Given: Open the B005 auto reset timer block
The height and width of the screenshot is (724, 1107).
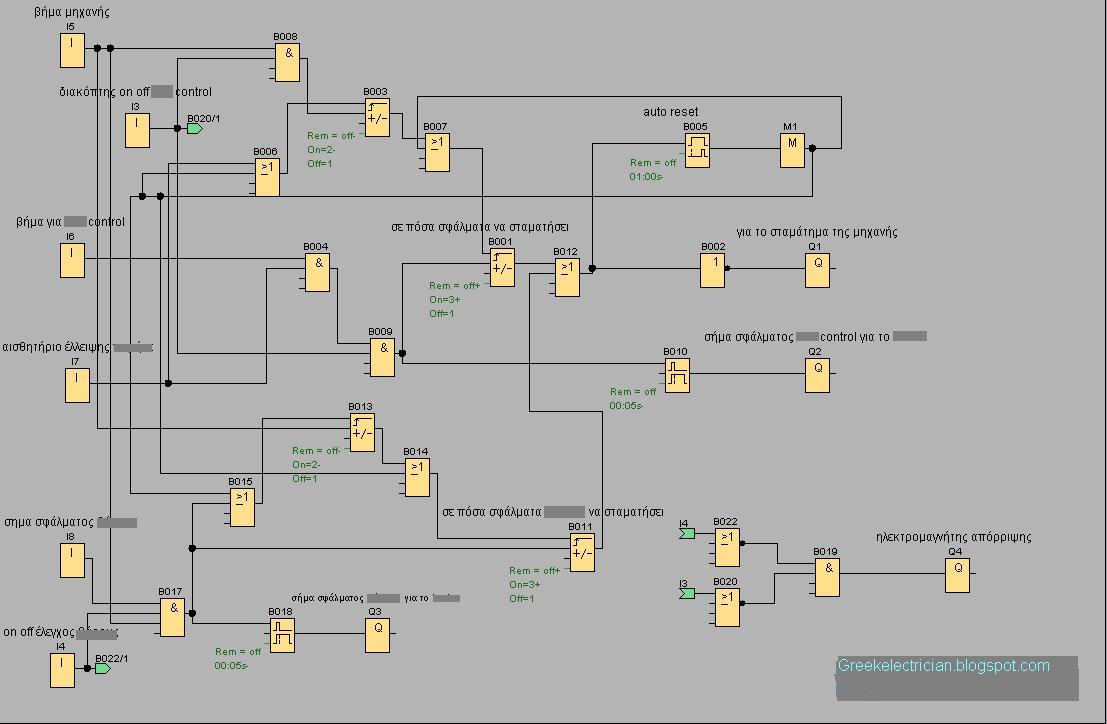Looking at the screenshot, I should pos(697,151).
